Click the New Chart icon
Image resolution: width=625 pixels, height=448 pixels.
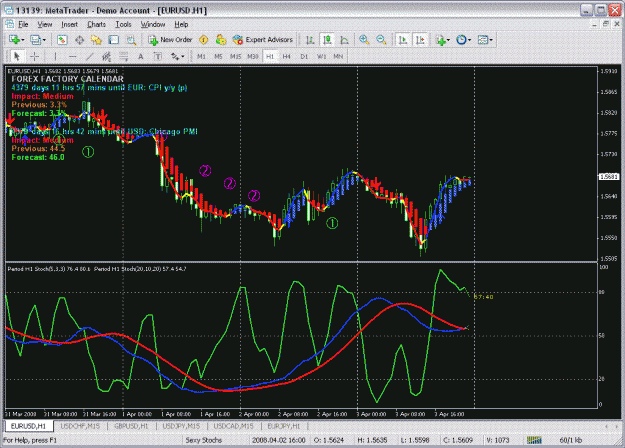tap(14, 39)
